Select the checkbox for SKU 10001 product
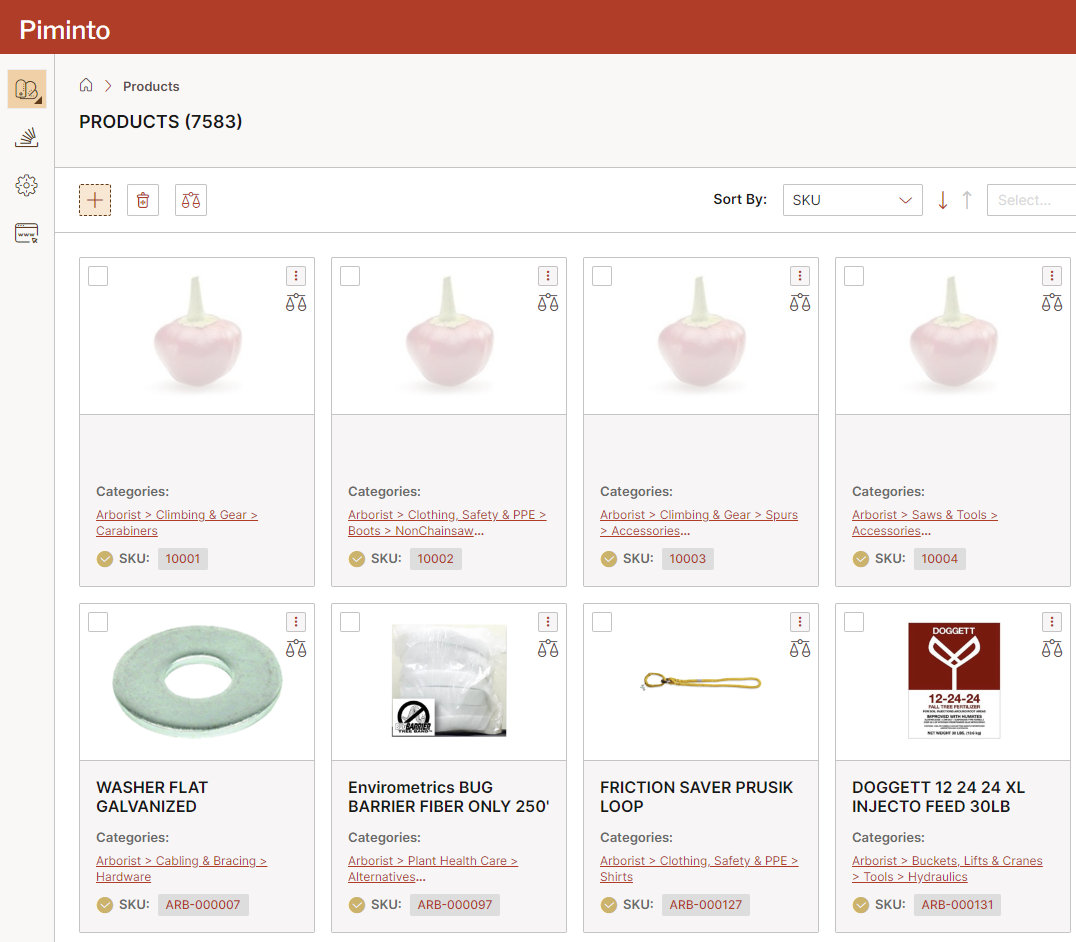The height and width of the screenshot is (942, 1076). point(98,276)
